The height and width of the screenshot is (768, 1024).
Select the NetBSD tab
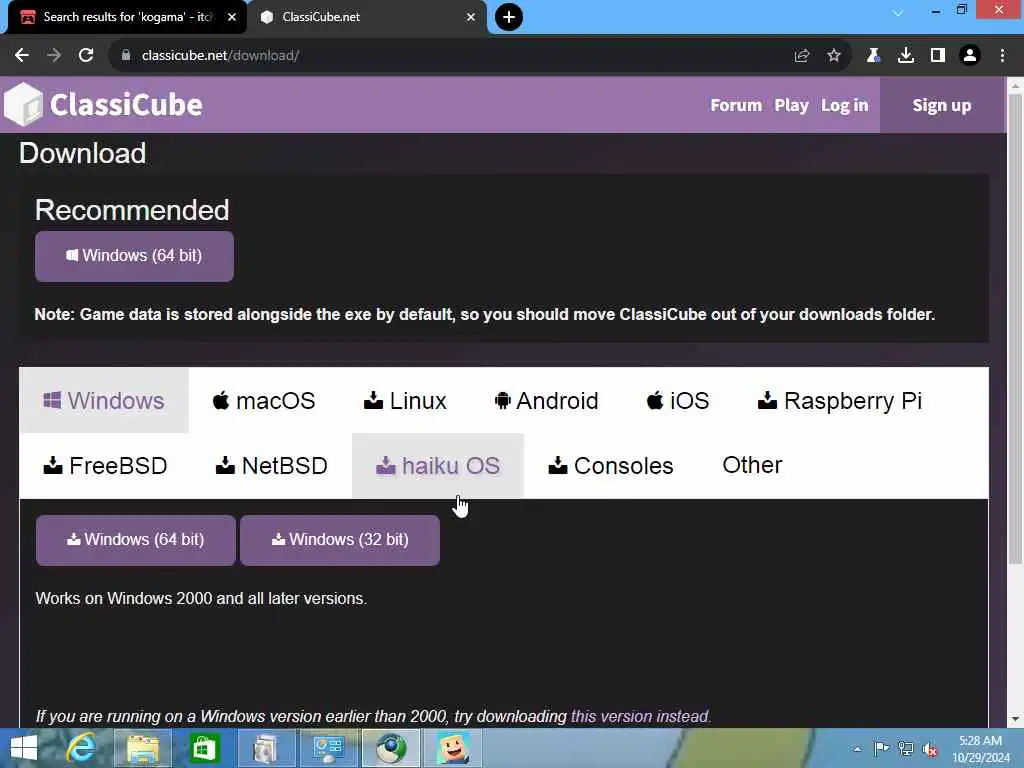pos(271,466)
